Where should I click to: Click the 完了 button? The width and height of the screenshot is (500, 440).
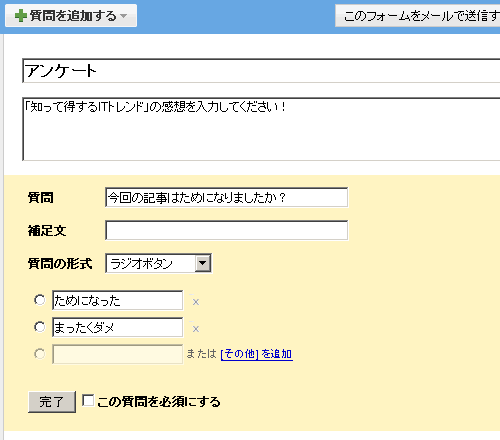click(x=52, y=402)
